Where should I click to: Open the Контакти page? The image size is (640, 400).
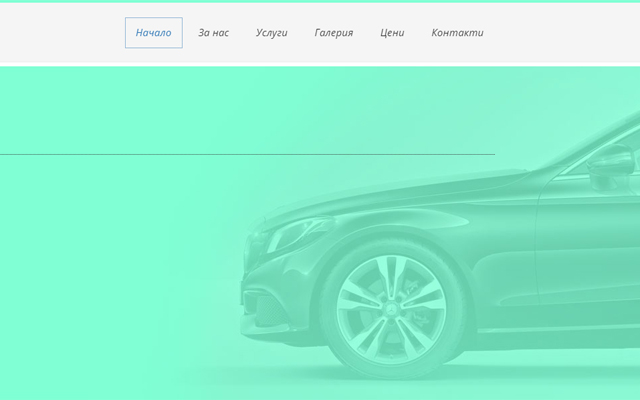click(457, 33)
